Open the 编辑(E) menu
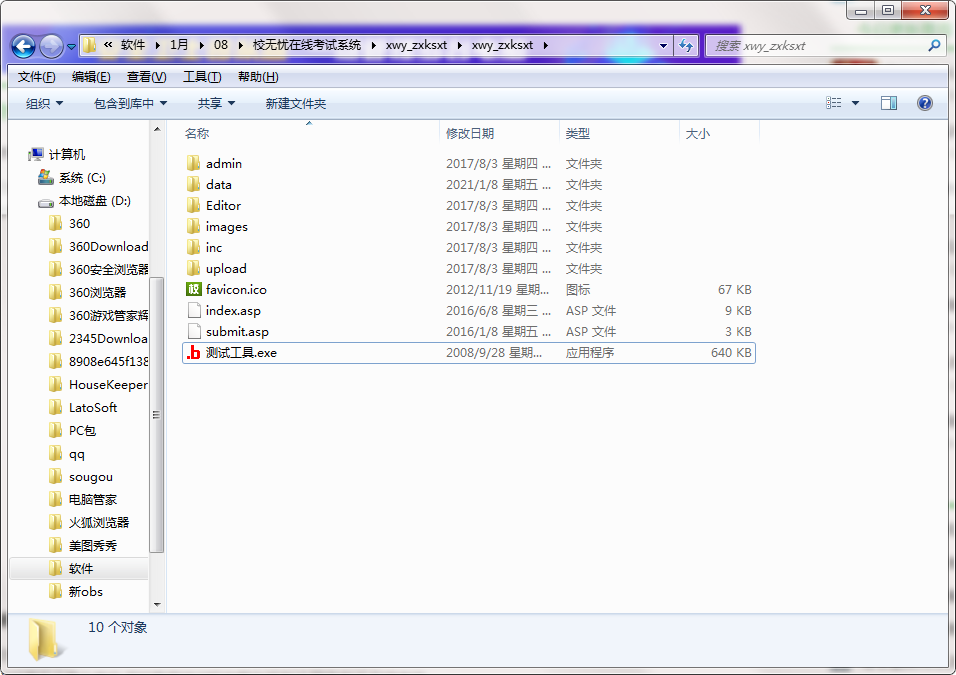Image resolution: width=956 pixels, height=675 pixels. pyautogui.click(x=91, y=77)
